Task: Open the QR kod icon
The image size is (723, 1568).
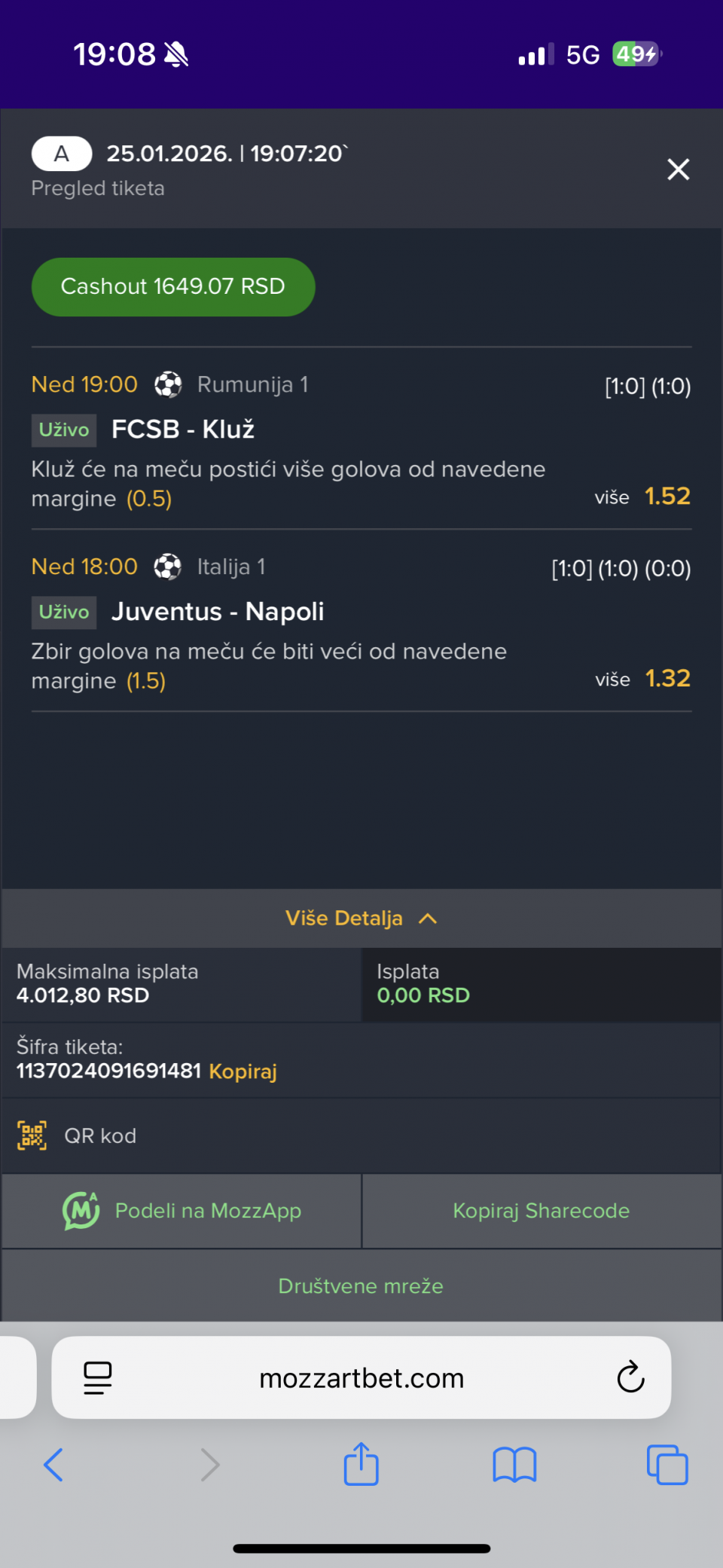Action: point(32,1136)
